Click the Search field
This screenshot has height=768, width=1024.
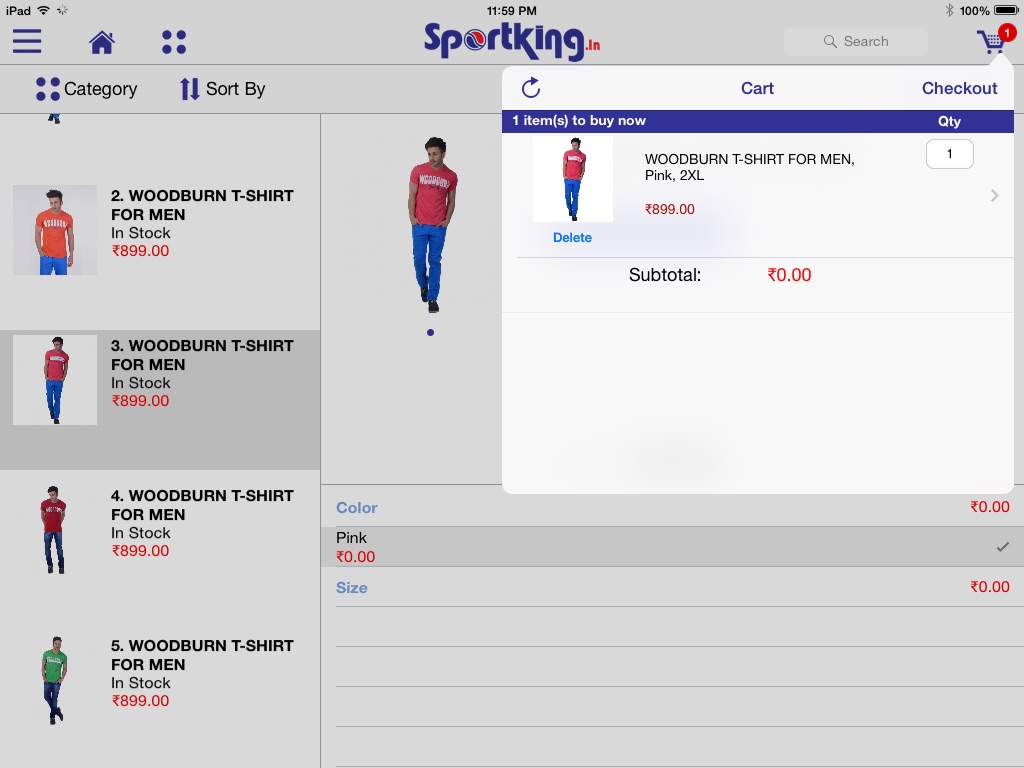[856, 41]
